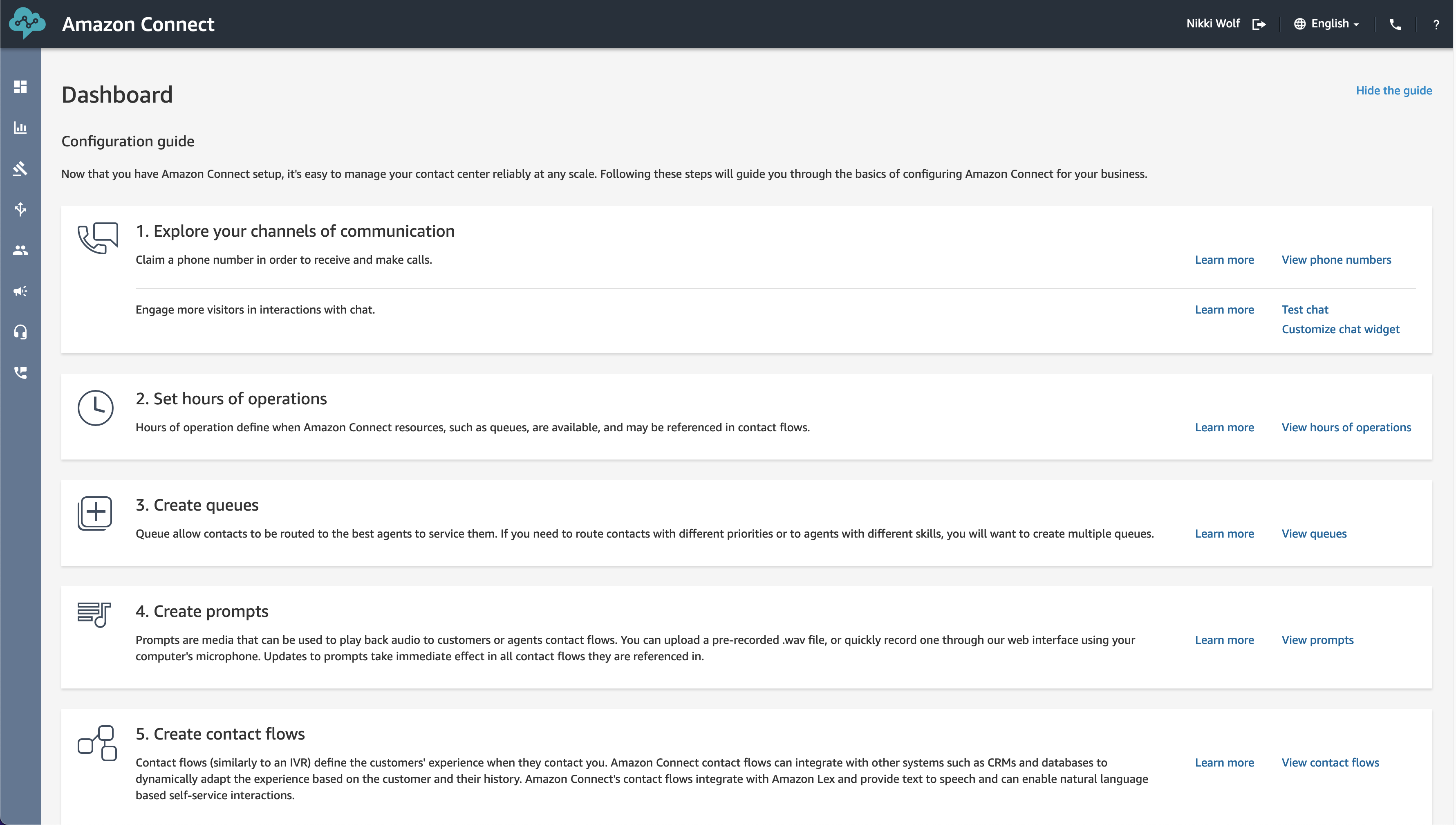Hide the configuration guide
Image resolution: width=1456 pixels, height=825 pixels.
pos(1394,90)
